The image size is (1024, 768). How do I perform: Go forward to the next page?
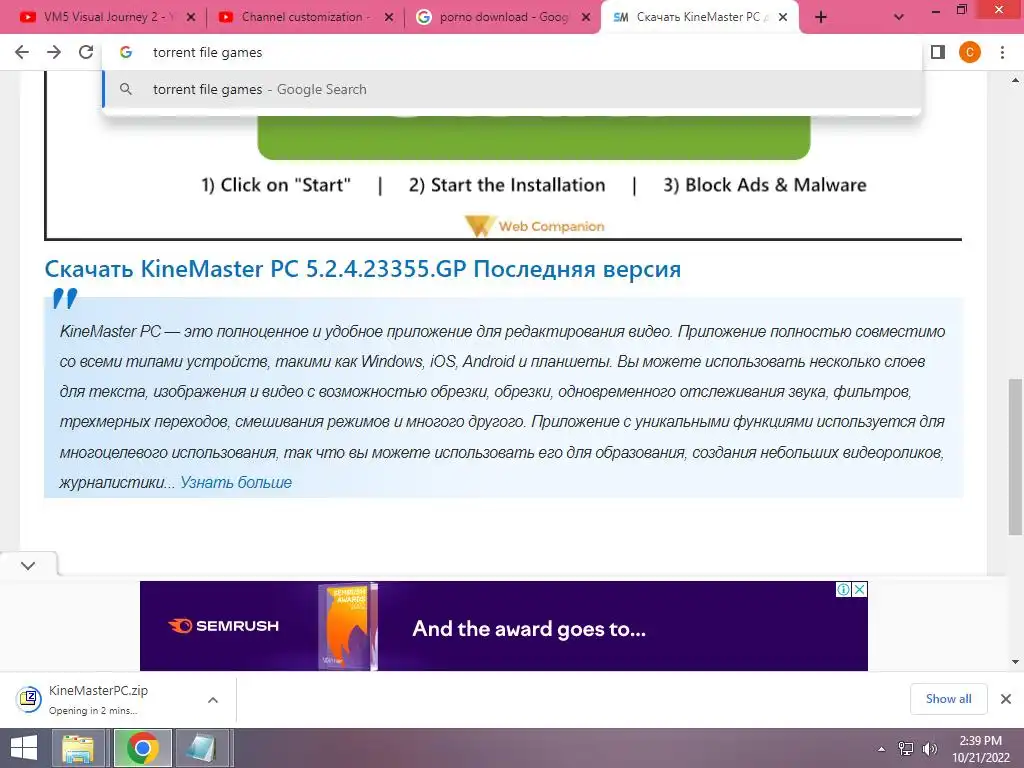54,52
